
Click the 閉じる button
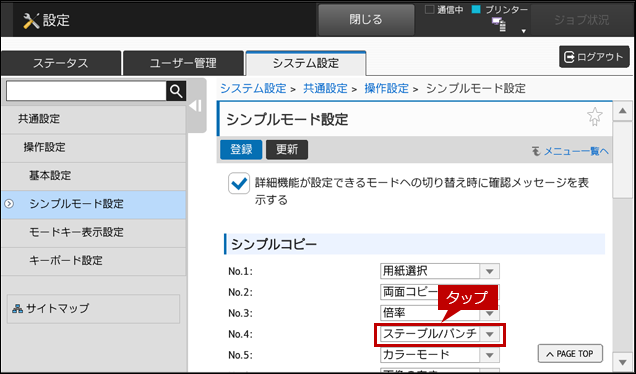[x=366, y=20]
